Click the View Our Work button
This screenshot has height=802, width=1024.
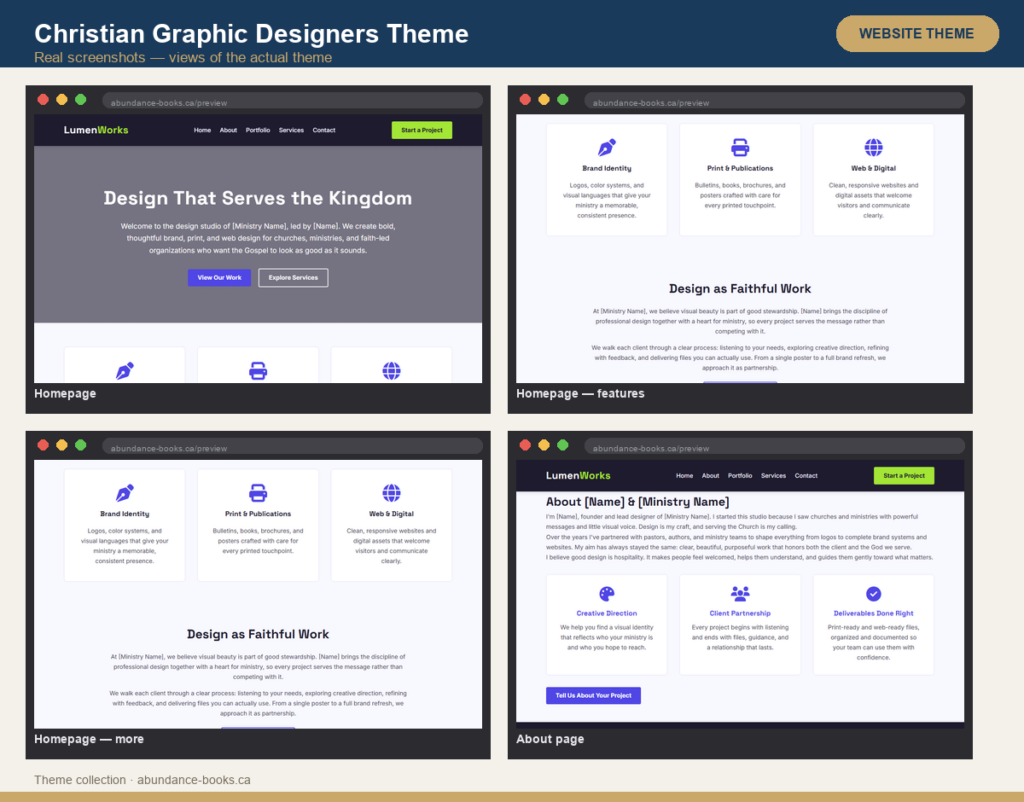pos(219,278)
